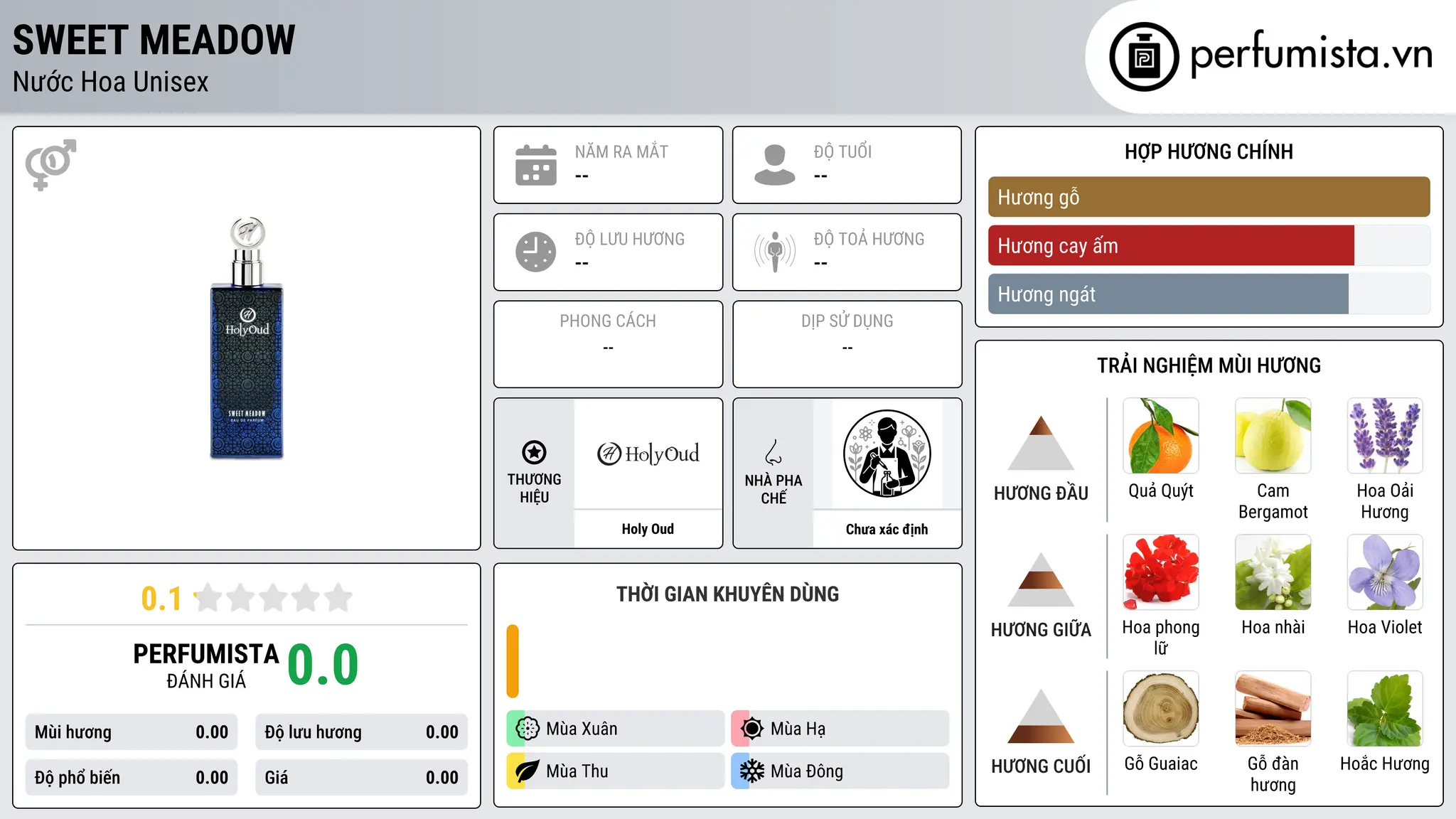Click the Độ phổ biến score row
Screen dimensions: 1456x819
(132, 778)
